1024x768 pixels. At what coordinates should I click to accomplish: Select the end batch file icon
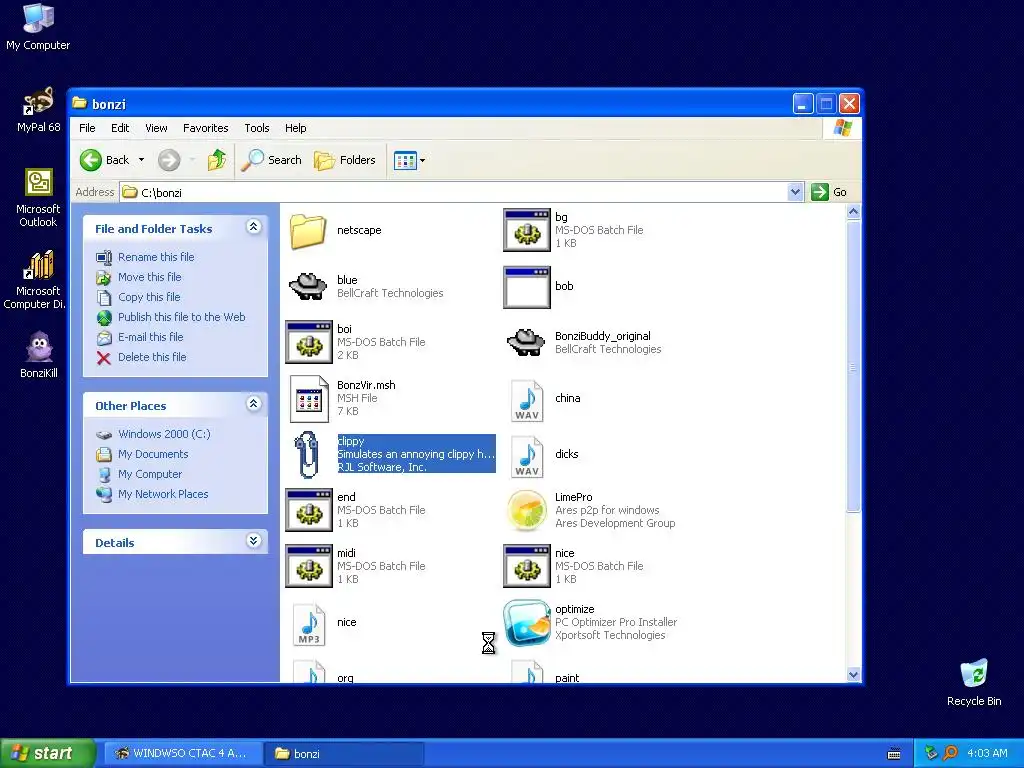309,510
